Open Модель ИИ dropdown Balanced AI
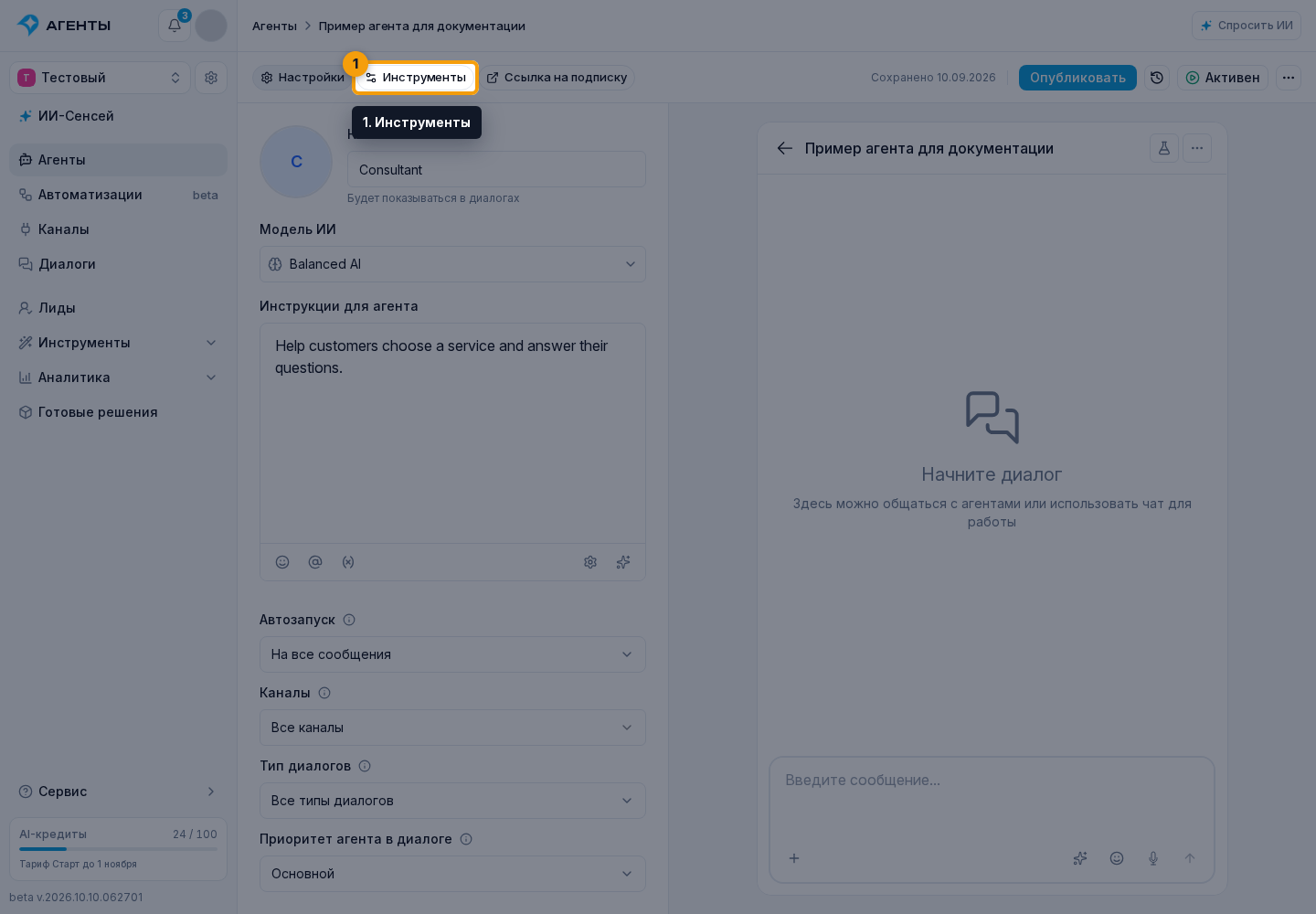The width and height of the screenshot is (1316, 914). click(x=452, y=264)
